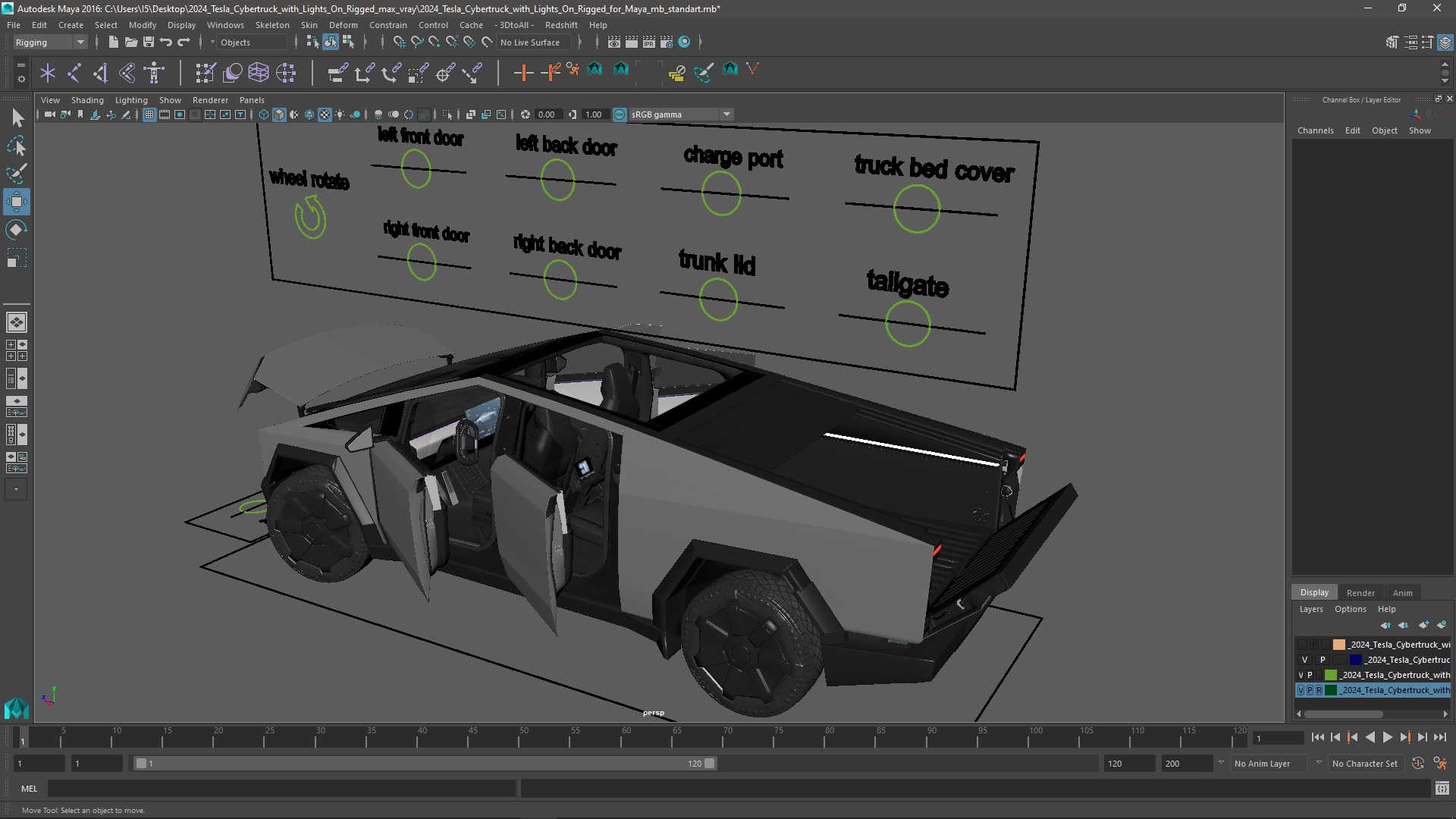Open Layers menu in Layer Editor
Viewport: 1456px width, 819px height.
pos(1310,609)
